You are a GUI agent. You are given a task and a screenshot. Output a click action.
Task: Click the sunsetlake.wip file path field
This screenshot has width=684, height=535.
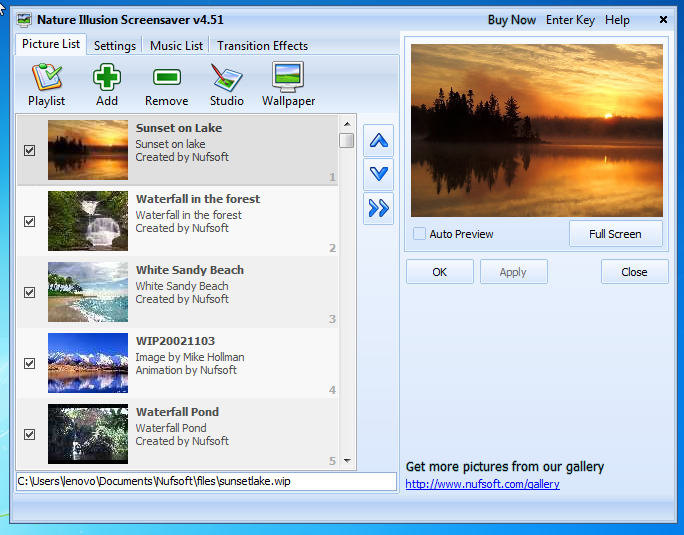click(206, 481)
